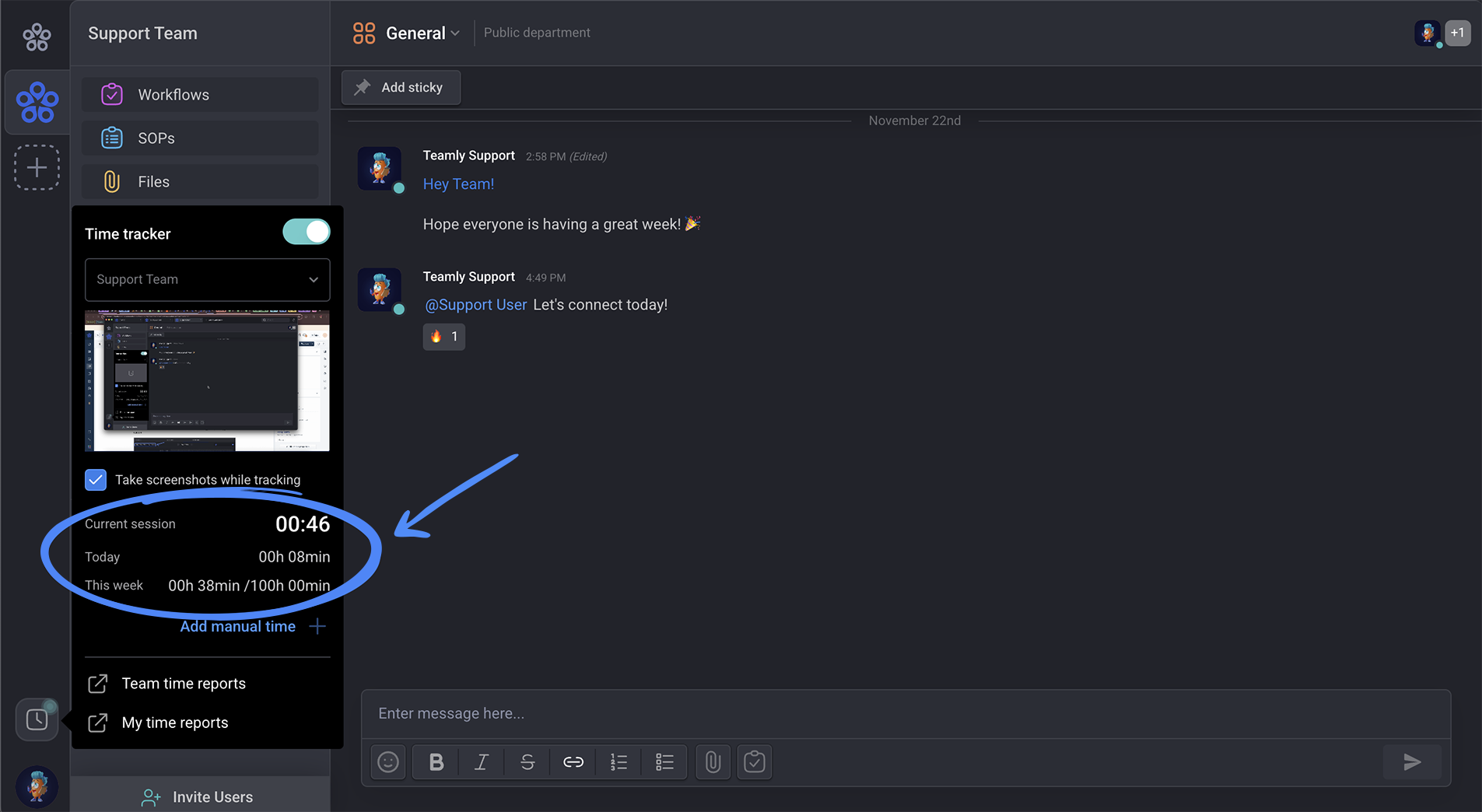Uncheck Take screenshots while tracking
This screenshot has height=812, width=1482.
(96, 480)
